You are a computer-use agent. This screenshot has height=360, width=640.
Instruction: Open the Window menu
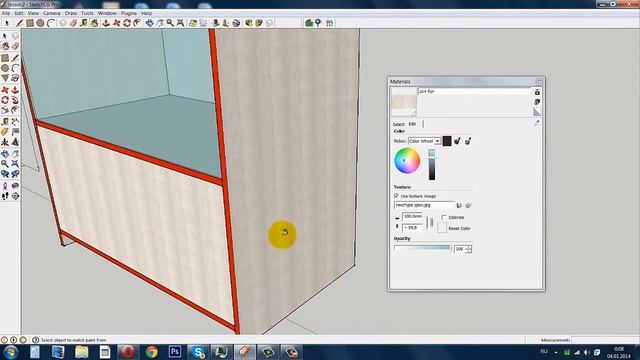point(107,13)
